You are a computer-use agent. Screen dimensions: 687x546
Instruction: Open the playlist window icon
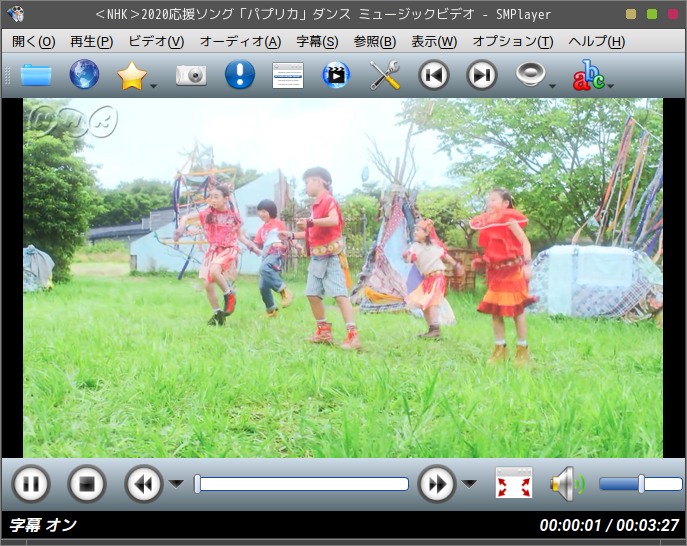pos(288,75)
